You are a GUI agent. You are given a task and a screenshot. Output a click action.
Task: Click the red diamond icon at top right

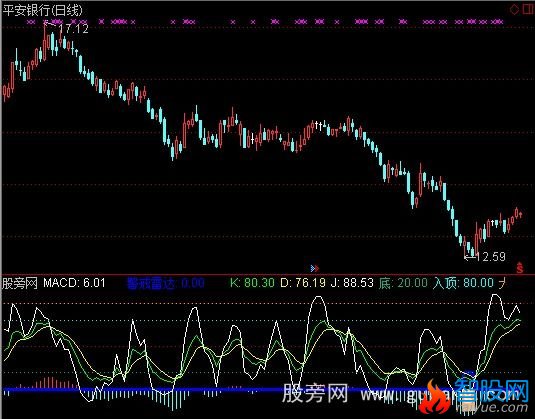(514, 10)
